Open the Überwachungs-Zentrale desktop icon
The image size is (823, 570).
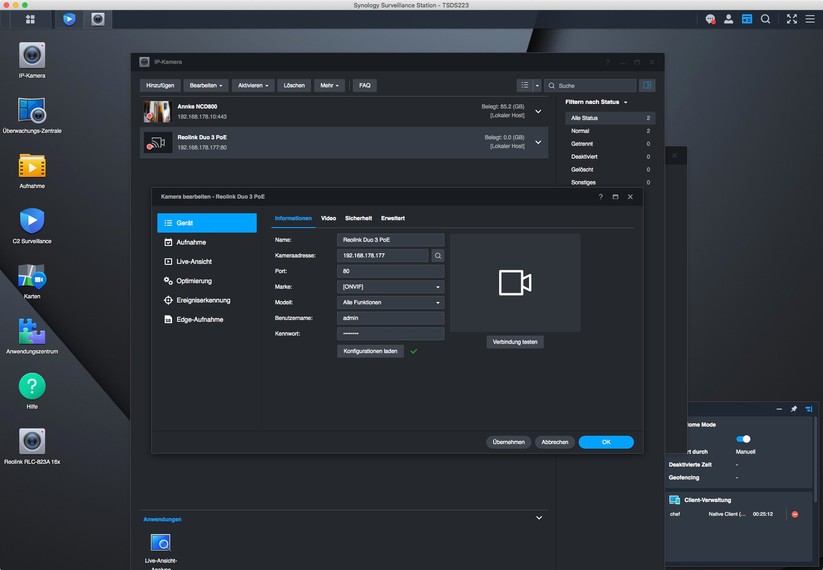pos(32,110)
